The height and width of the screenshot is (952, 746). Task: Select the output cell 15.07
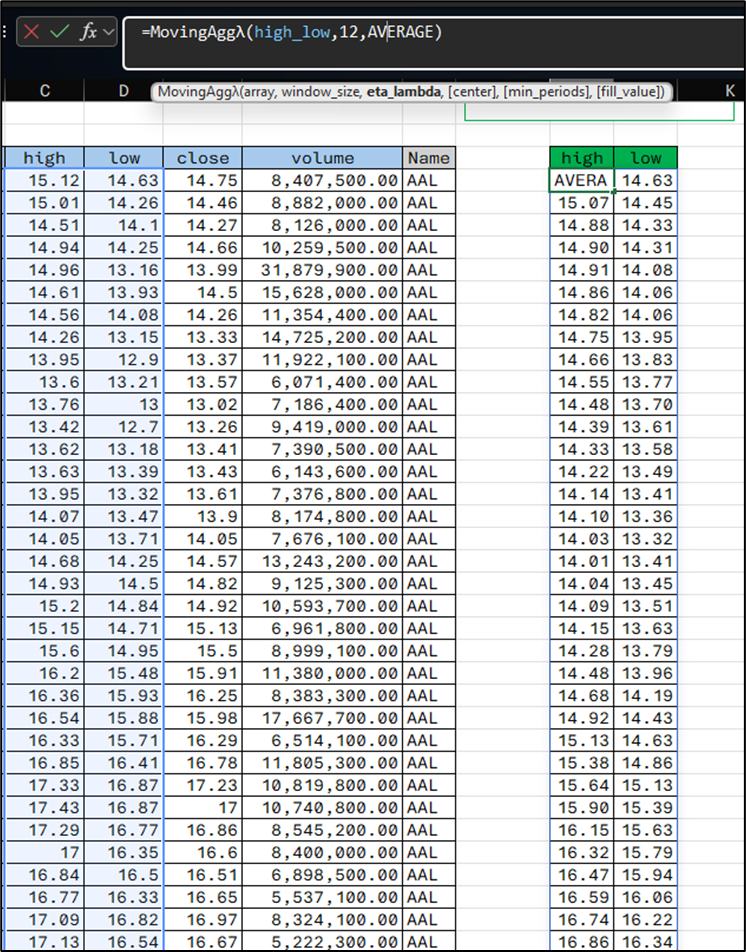[x=582, y=203]
